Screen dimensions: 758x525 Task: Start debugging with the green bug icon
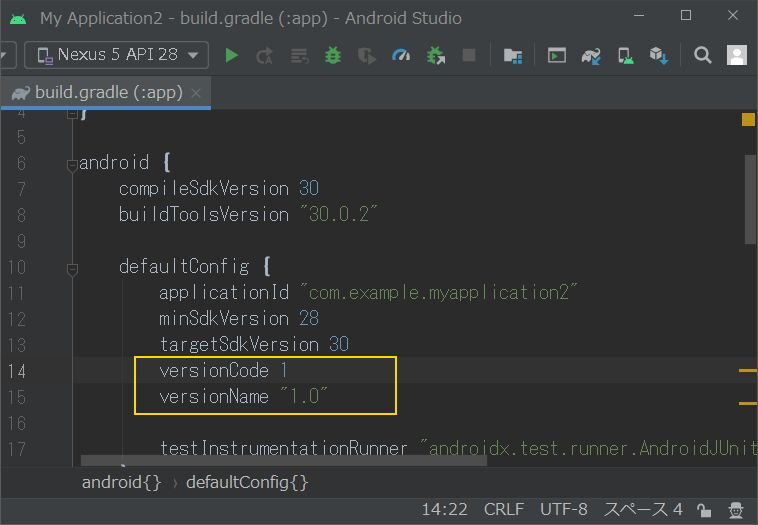point(333,56)
